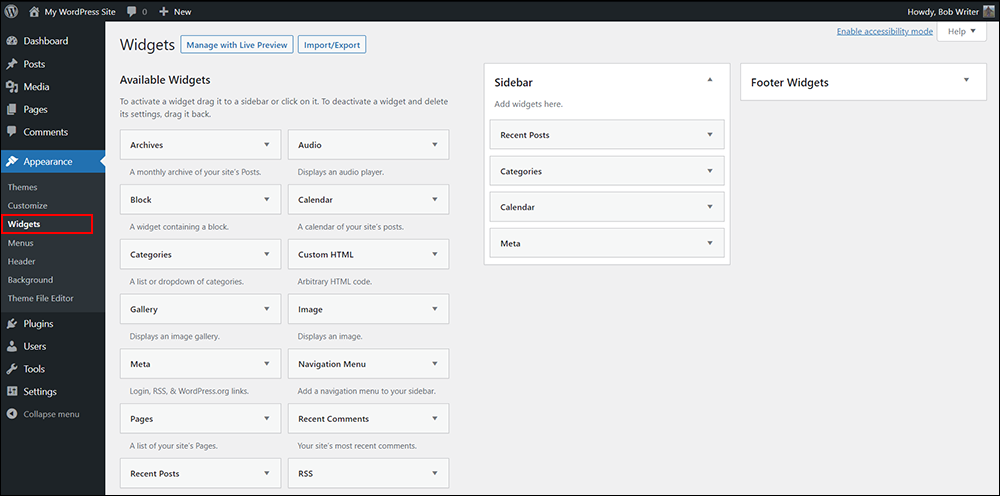Expand Meta widget in Sidebar
Screen dimensions: 1000x496
pyautogui.click(x=709, y=243)
